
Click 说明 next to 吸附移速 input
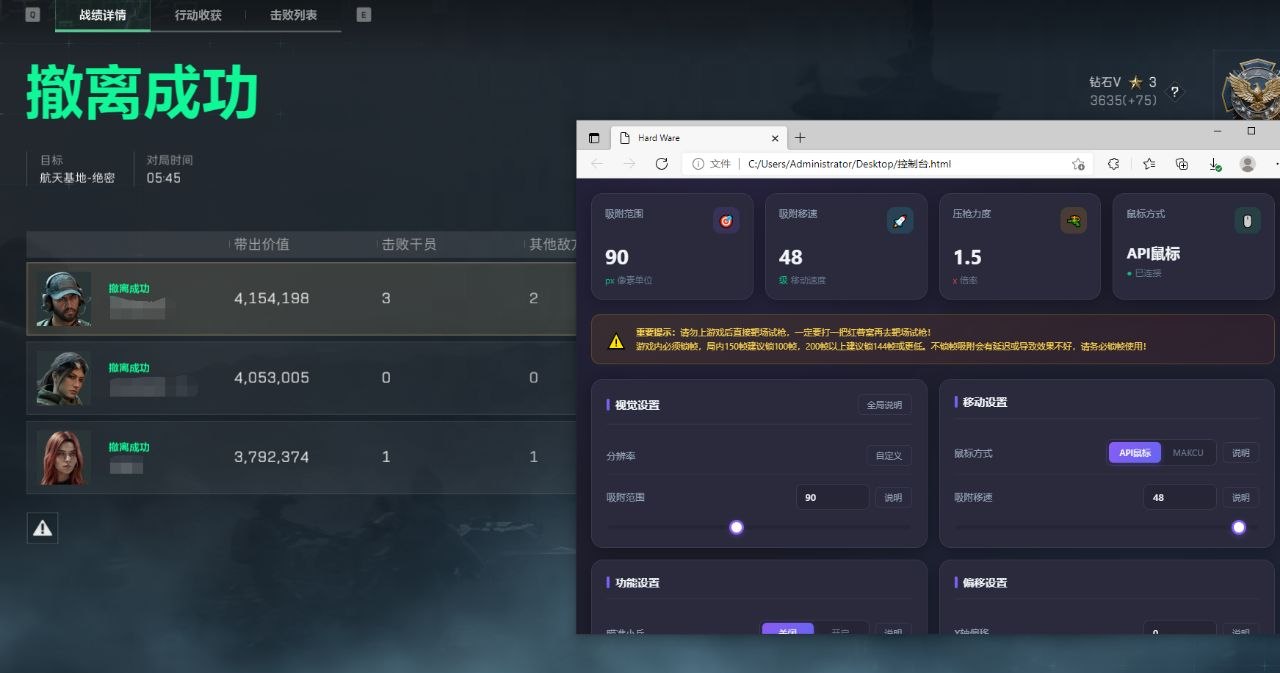(x=1240, y=497)
